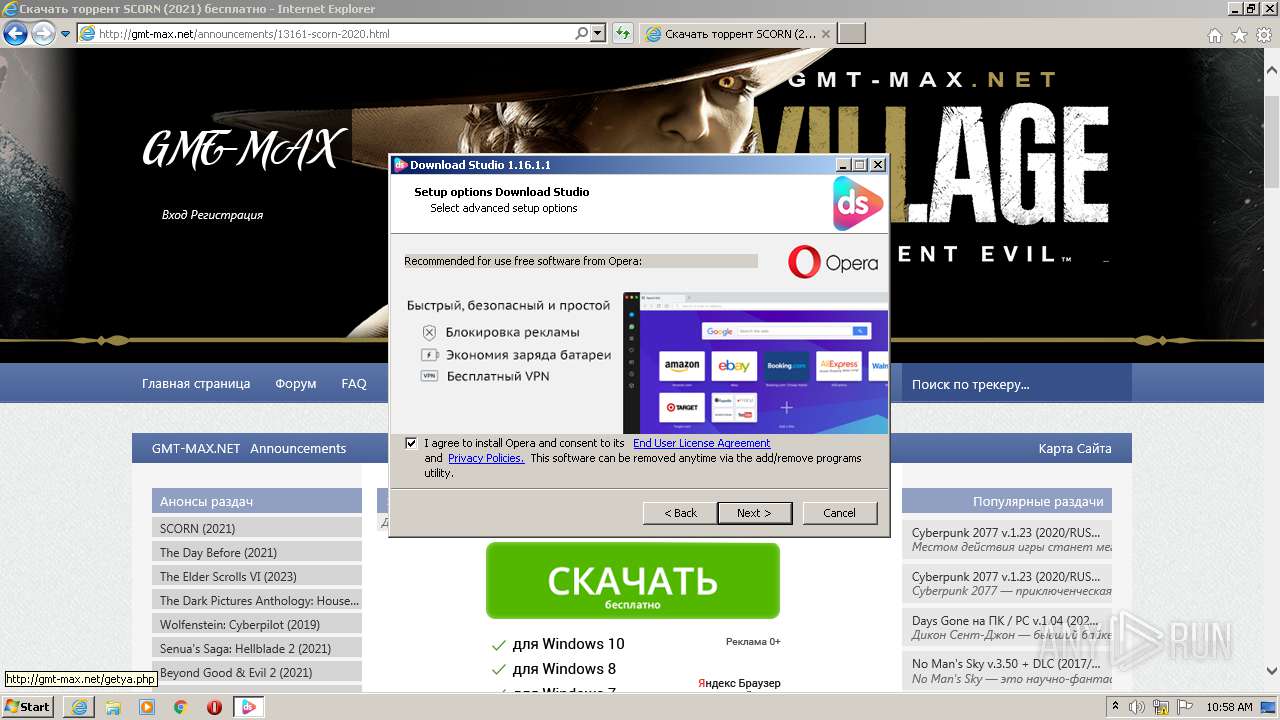Viewport: 1280px width, 720px height.
Task: Open Privacy Policies link
Action: 486,458
